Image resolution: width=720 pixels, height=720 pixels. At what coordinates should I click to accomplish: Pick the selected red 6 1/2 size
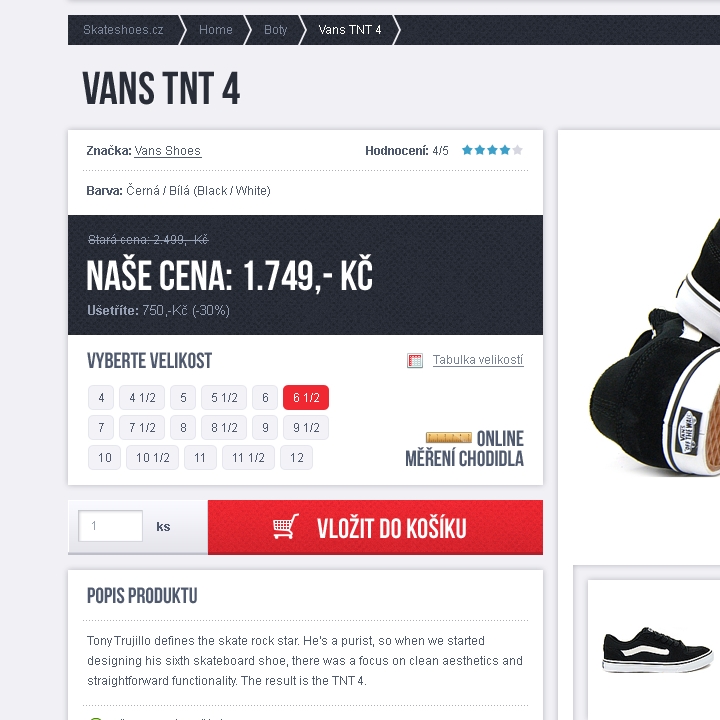point(306,398)
